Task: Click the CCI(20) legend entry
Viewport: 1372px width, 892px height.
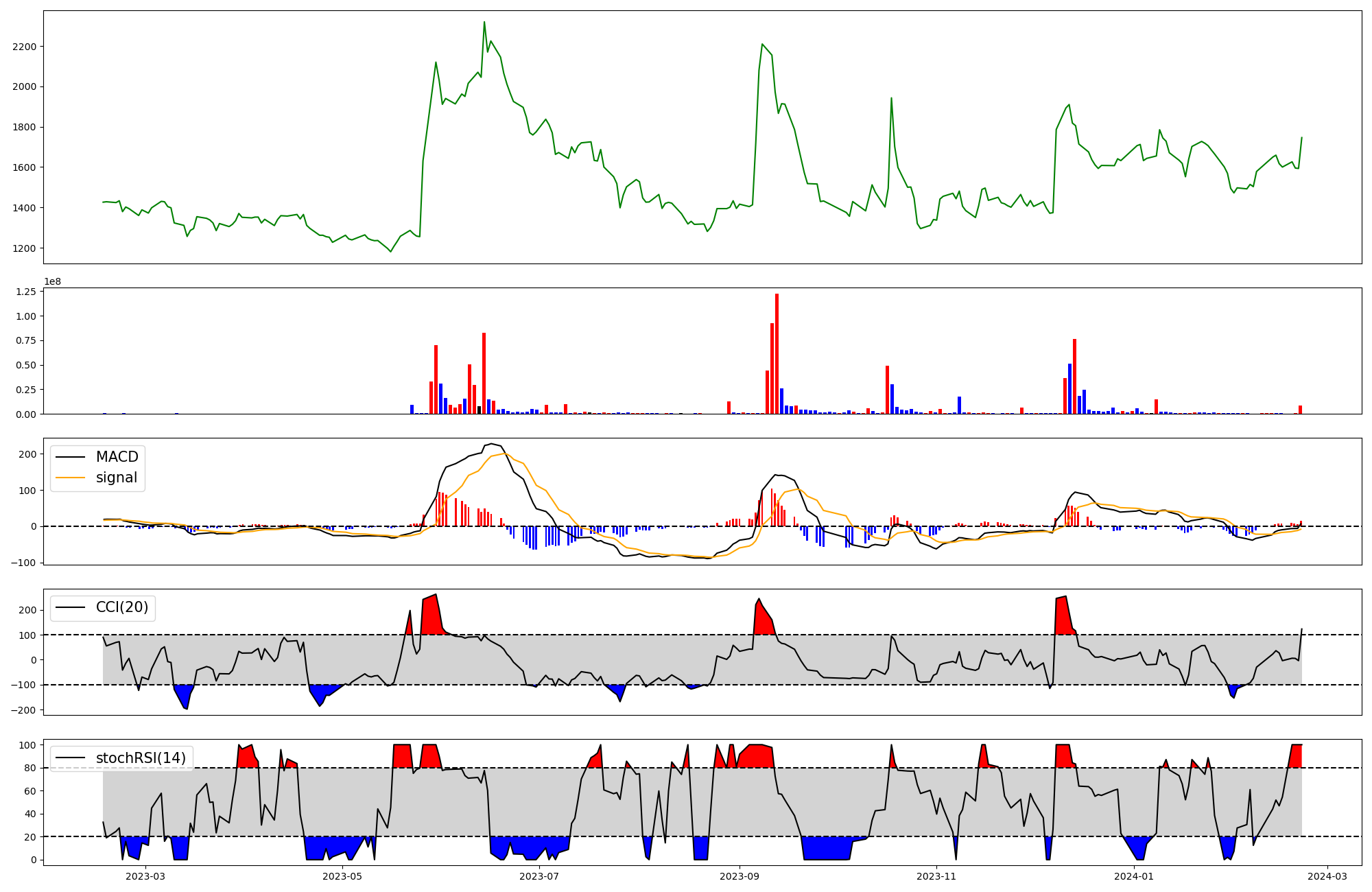Action: pyautogui.click(x=121, y=608)
